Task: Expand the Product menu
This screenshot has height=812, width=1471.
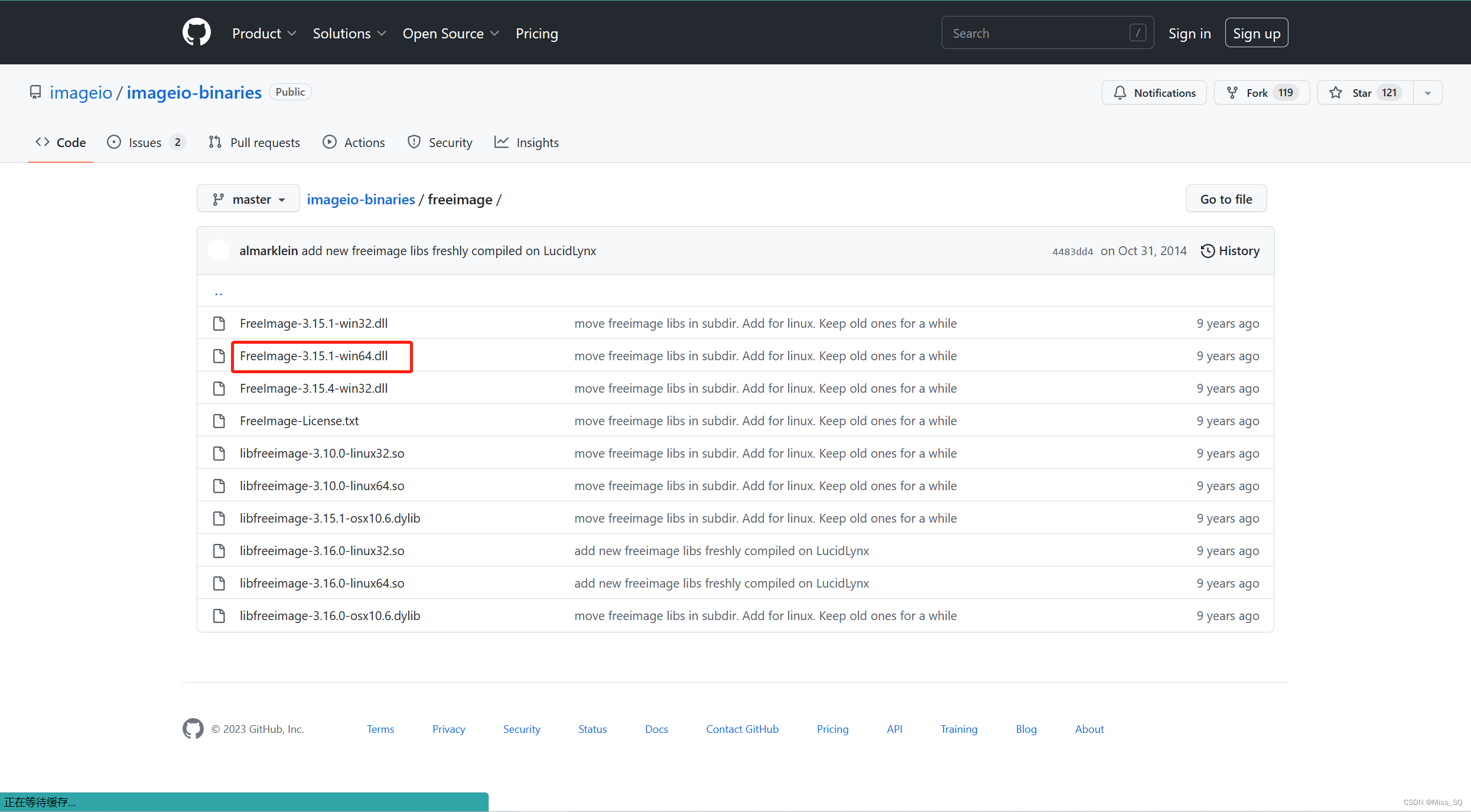Action: (263, 34)
